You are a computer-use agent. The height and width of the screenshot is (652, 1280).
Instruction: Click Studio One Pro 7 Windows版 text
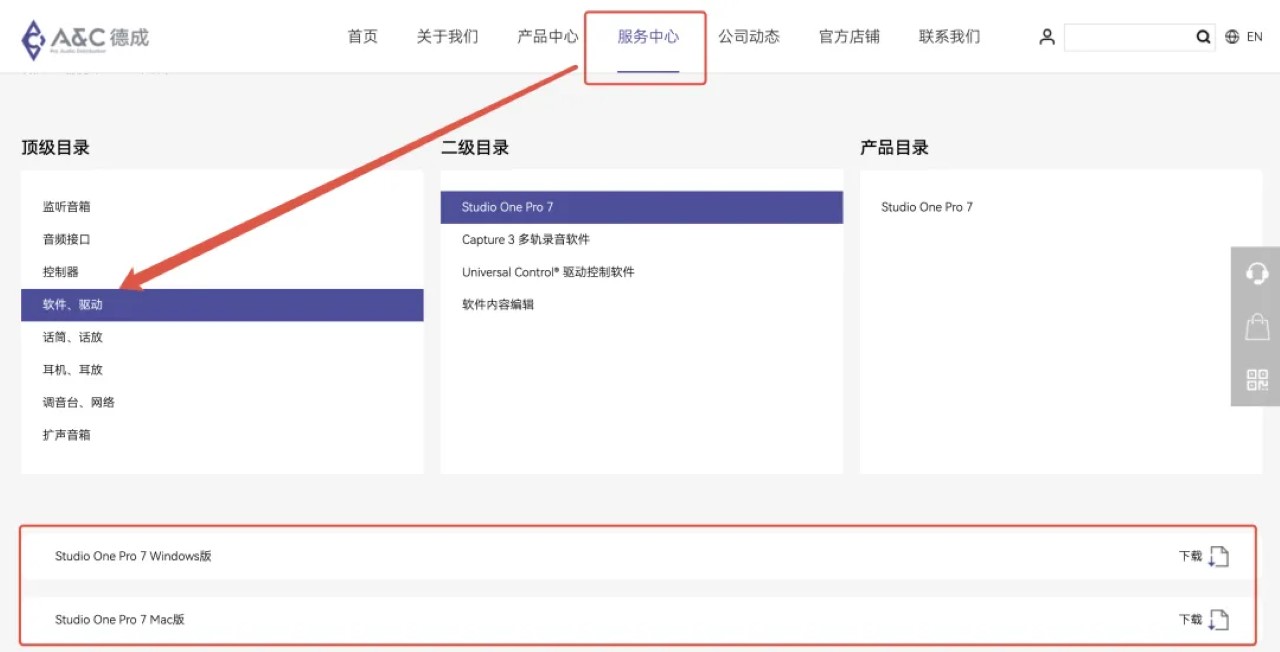tap(133, 556)
